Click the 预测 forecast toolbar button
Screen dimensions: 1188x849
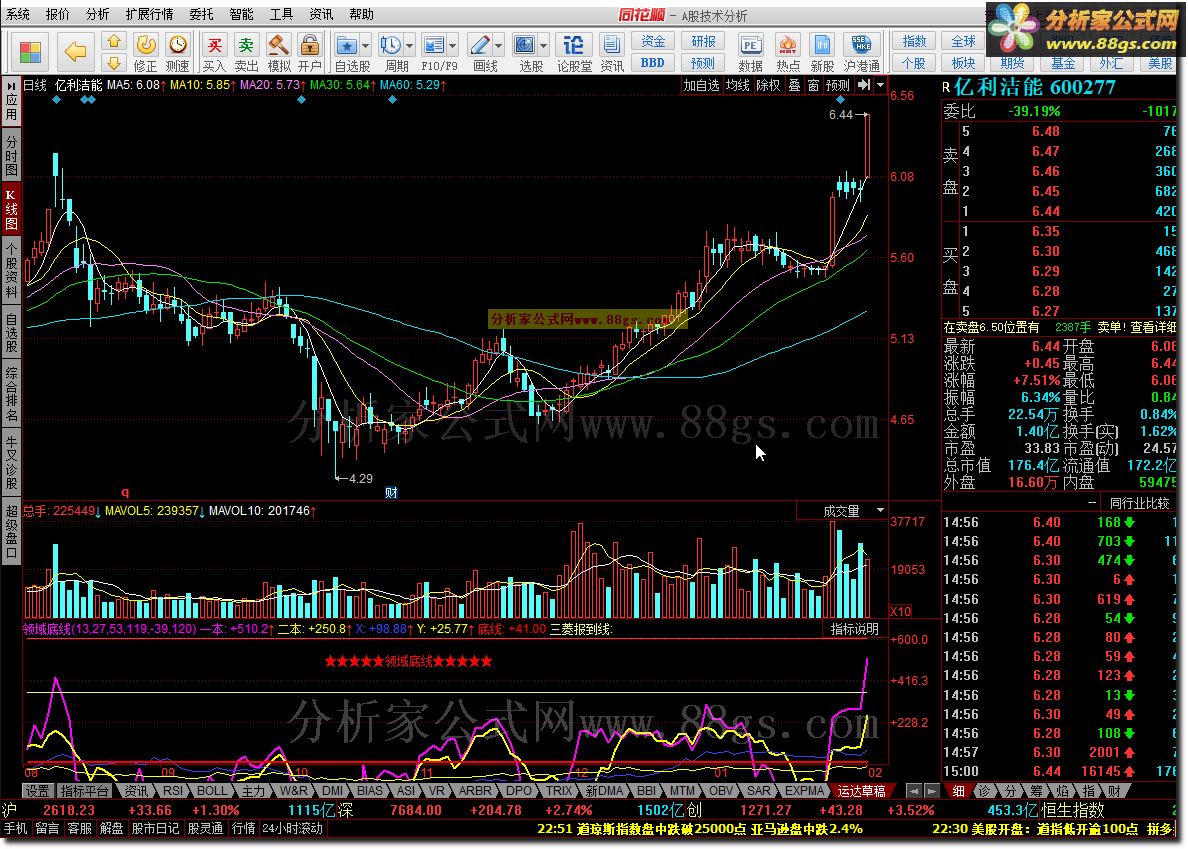[703, 63]
